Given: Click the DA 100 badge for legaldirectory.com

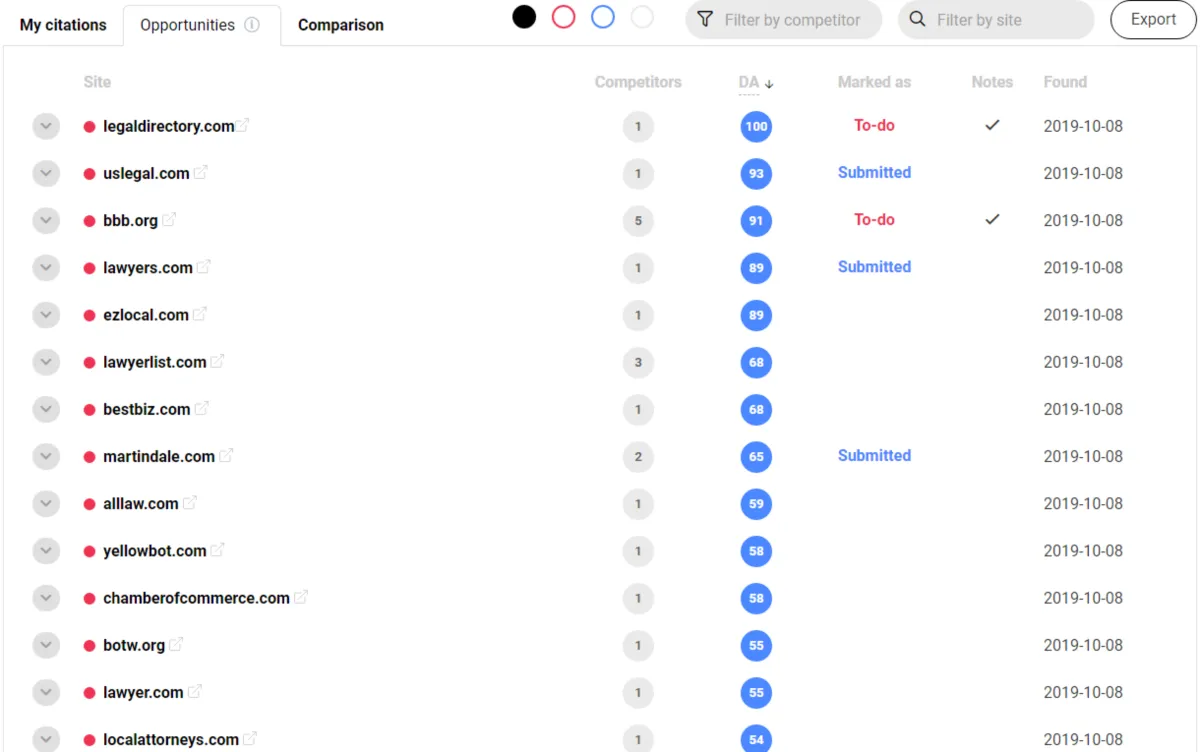Looking at the screenshot, I should [756, 126].
